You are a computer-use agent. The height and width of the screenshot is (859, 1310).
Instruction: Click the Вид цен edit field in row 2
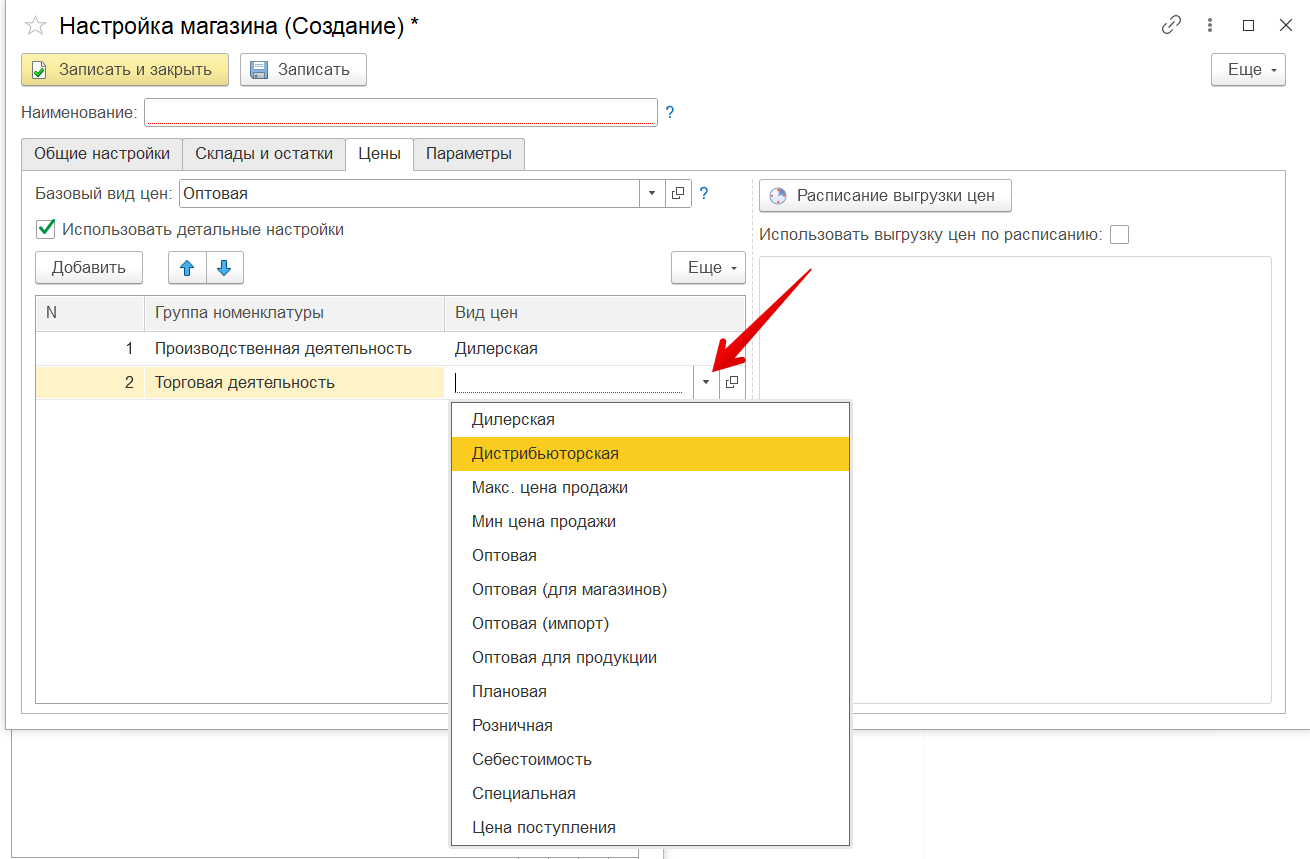[571, 382]
